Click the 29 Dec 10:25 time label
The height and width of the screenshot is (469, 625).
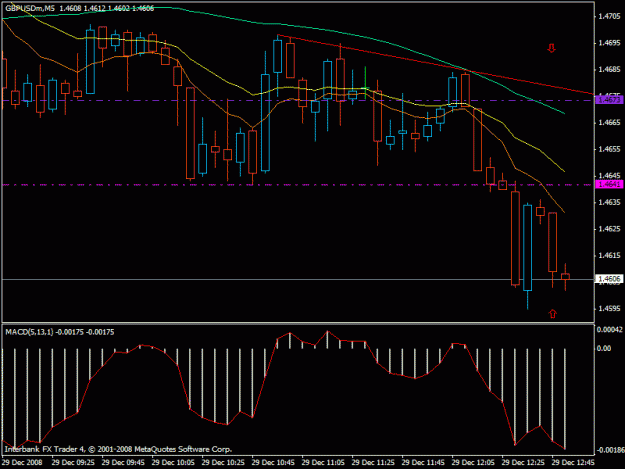pyautogui.click(x=223, y=462)
